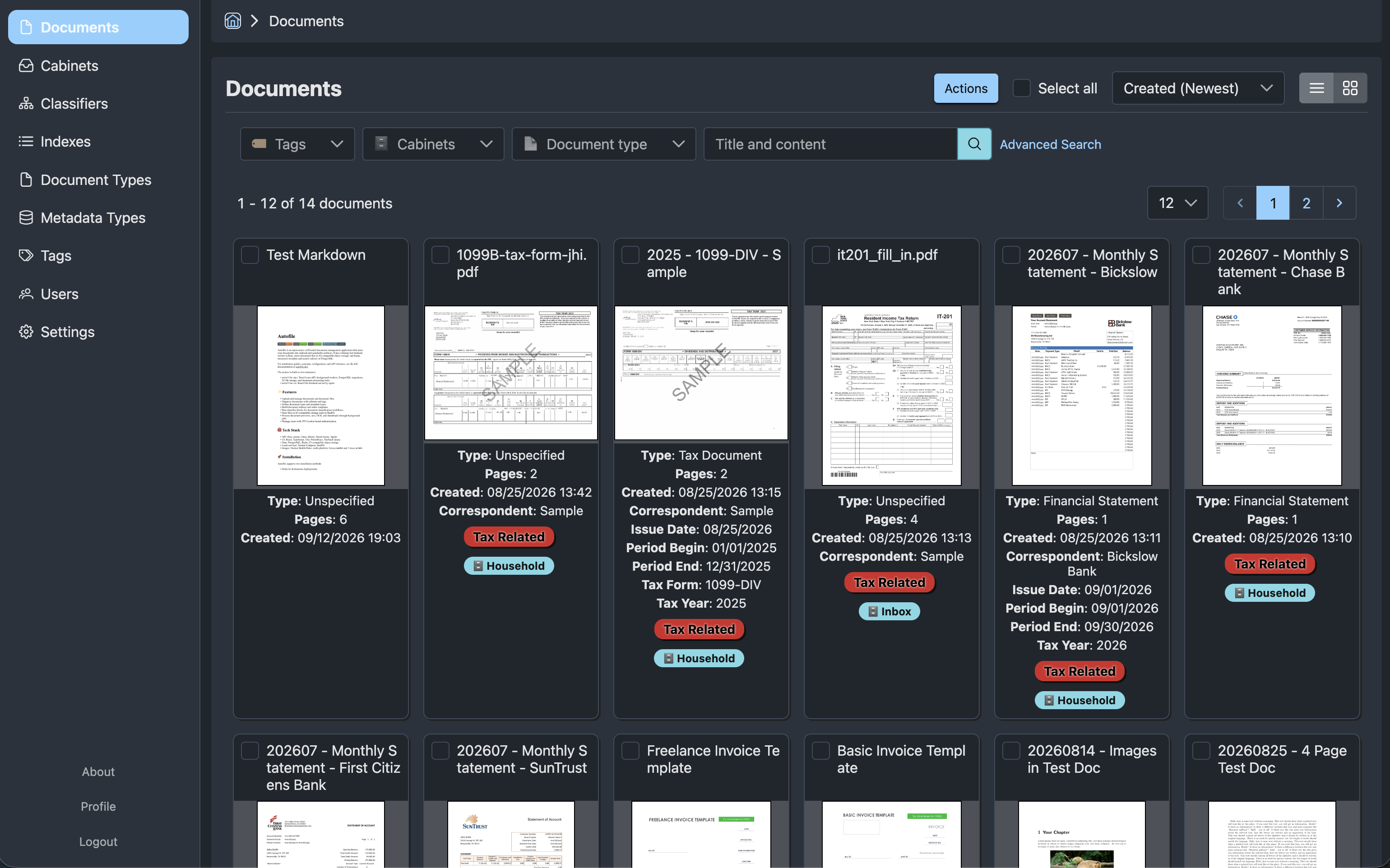Open the Documents sidebar menu item

[x=98, y=27]
